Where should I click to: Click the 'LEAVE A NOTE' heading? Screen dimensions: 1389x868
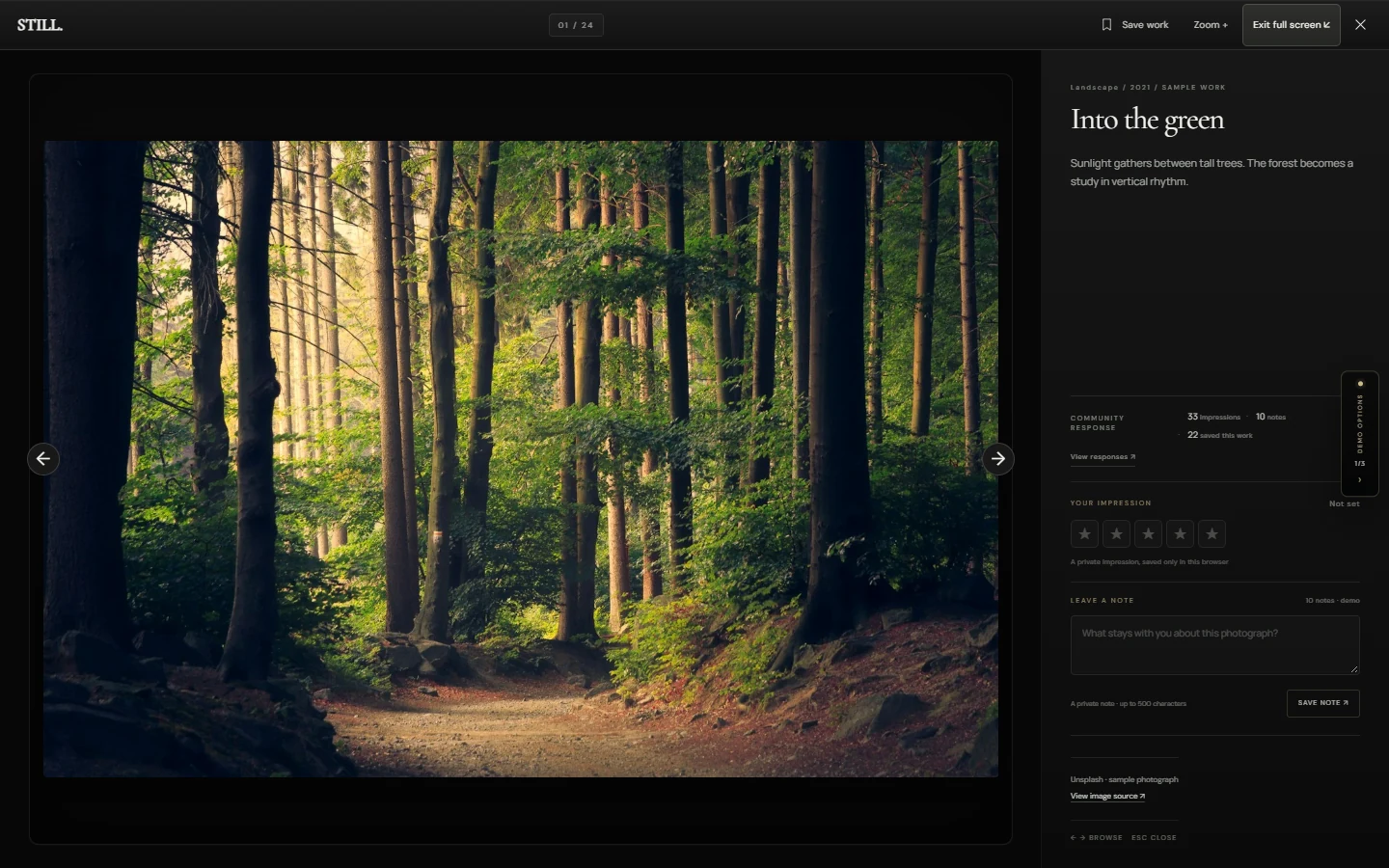[x=1102, y=601]
